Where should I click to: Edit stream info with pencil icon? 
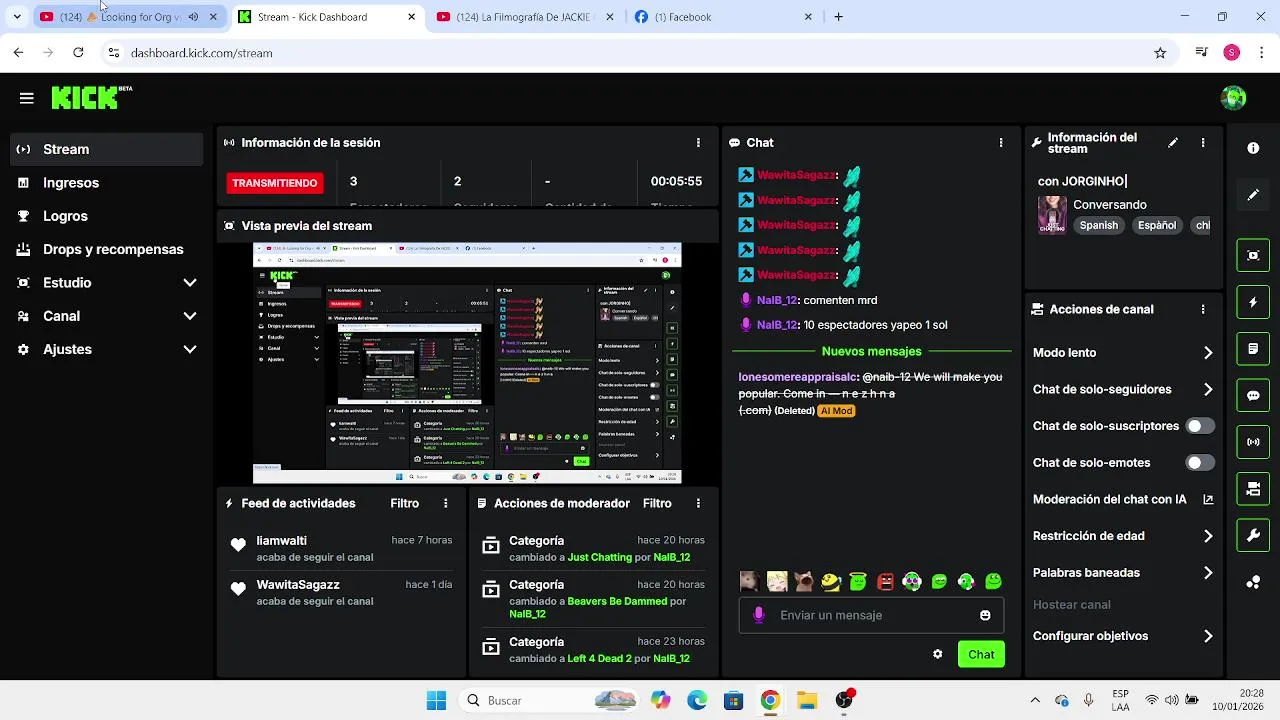point(1173,143)
